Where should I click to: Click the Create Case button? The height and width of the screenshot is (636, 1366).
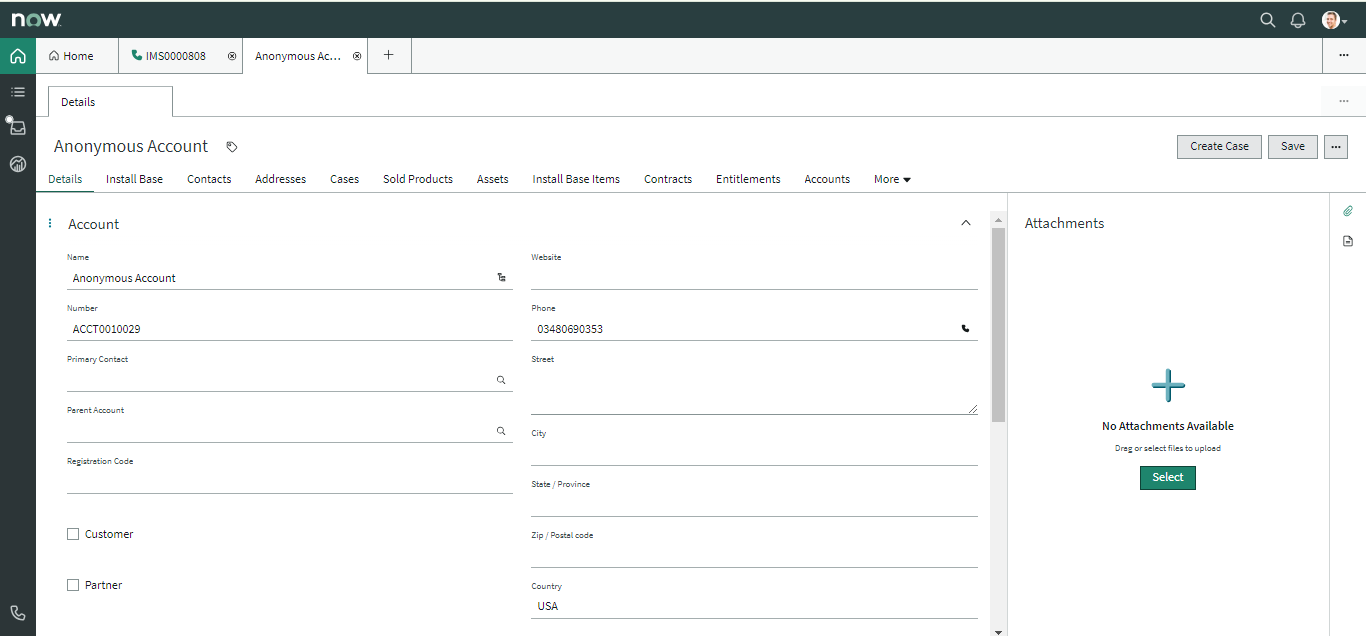pos(1219,146)
